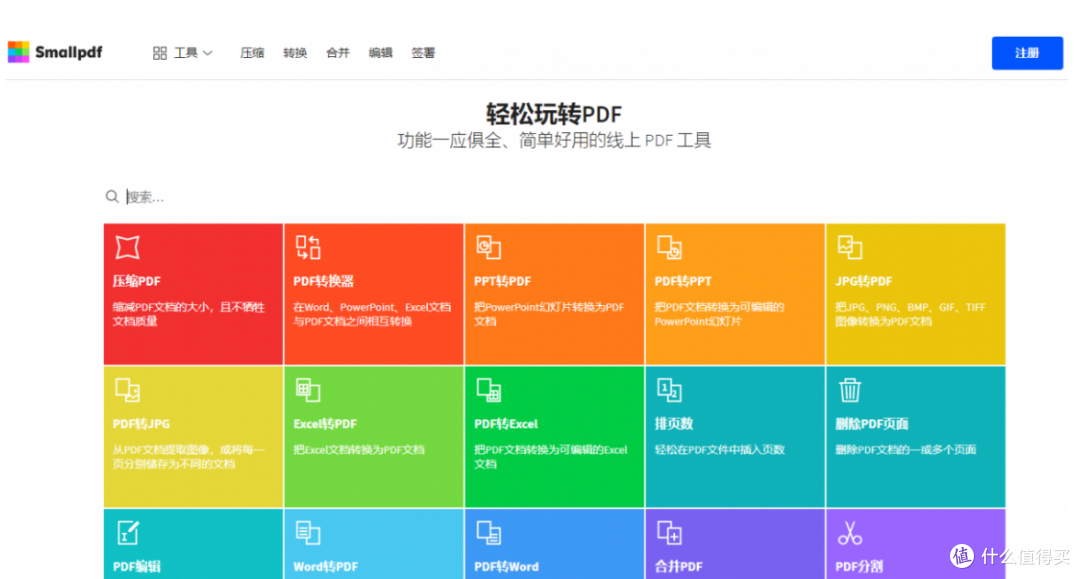Open the PDF转换器 converter icon
This screenshot has height=579, width=1080.
pos(308,247)
